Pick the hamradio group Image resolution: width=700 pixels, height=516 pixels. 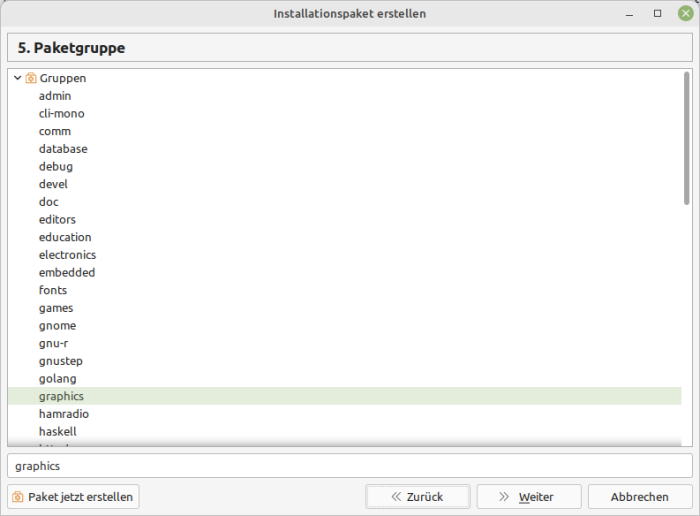(345, 414)
